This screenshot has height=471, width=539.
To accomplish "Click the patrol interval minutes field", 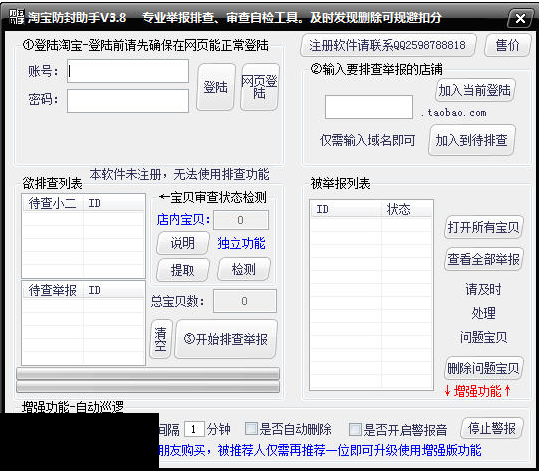I will pos(194,429).
